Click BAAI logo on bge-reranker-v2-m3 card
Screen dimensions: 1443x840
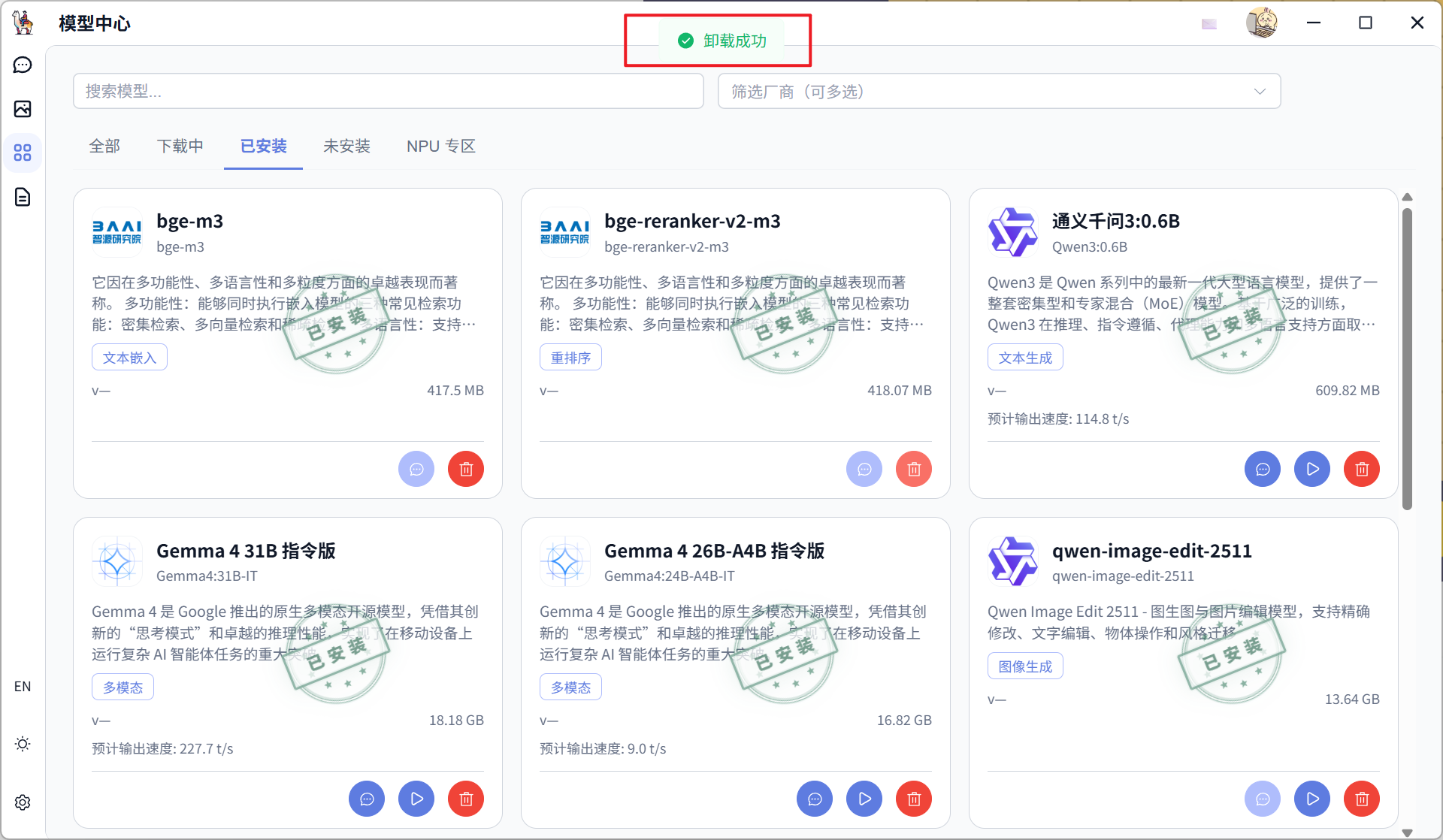[x=564, y=232]
